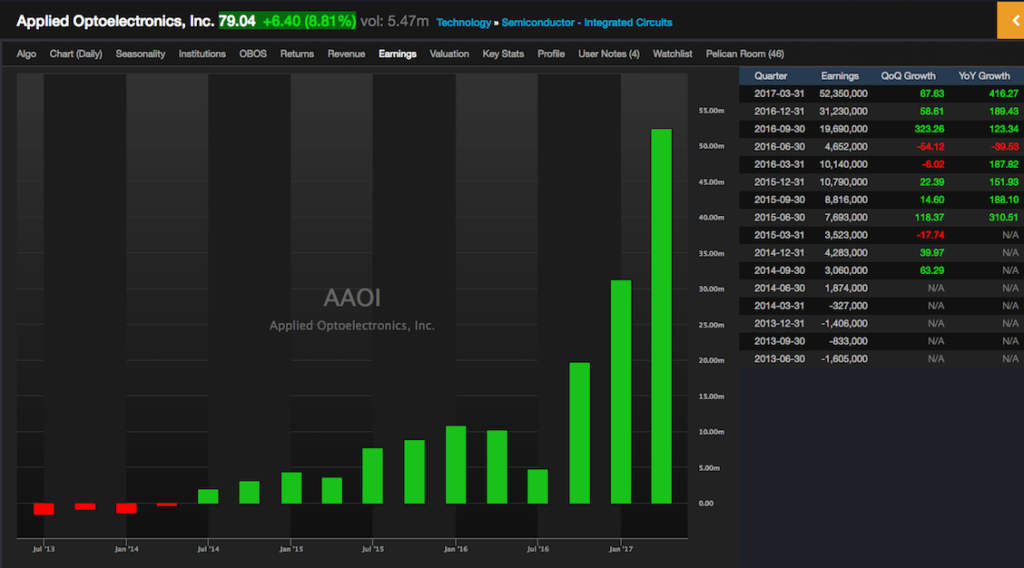
Task: Select the 2017-03-31 quarter row
Action: pyautogui.click(x=882, y=93)
